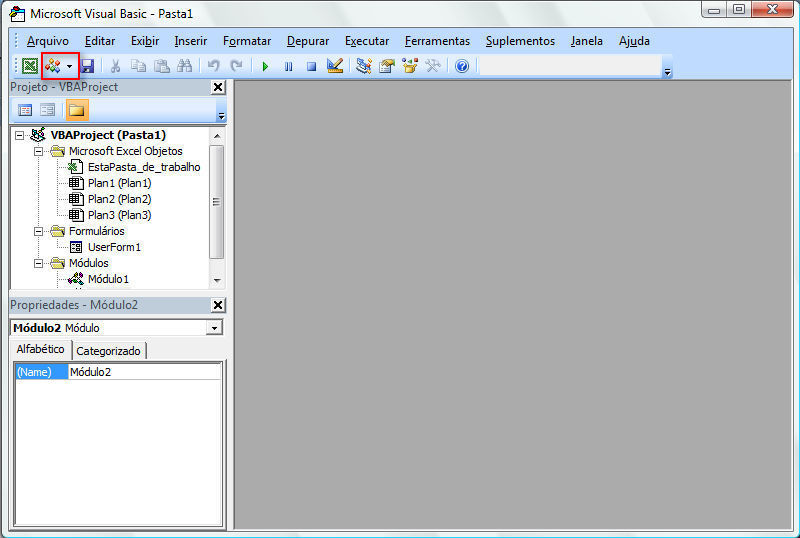Select Plan2 (Plan2) sheet object
The width and height of the screenshot is (800, 538).
(119, 199)
